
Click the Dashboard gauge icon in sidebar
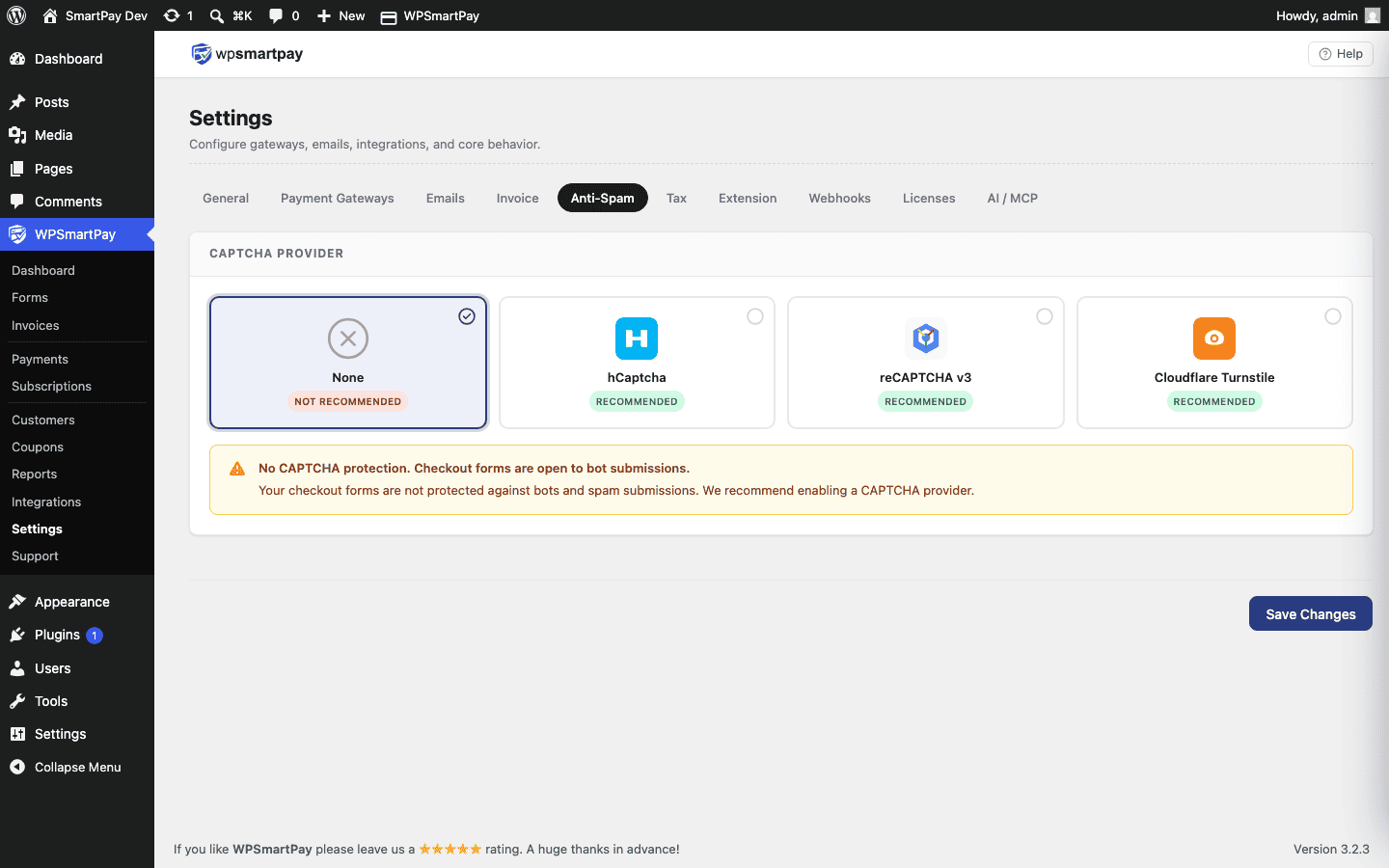coord(17,59)
